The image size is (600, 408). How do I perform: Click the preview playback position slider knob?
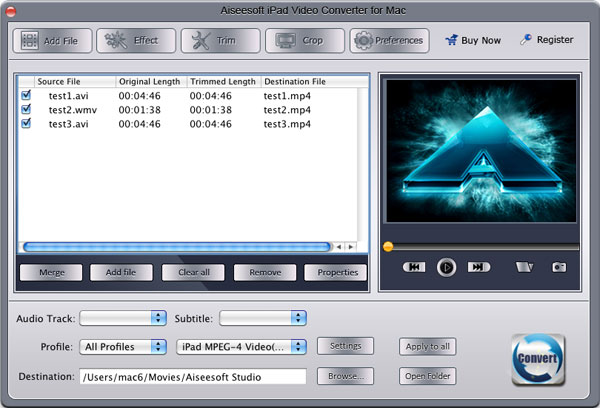click(388, 246)
